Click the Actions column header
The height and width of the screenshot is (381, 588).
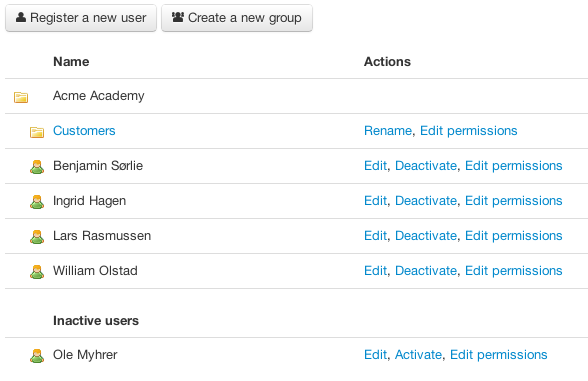pyautogui.click(x=387, y=62)
